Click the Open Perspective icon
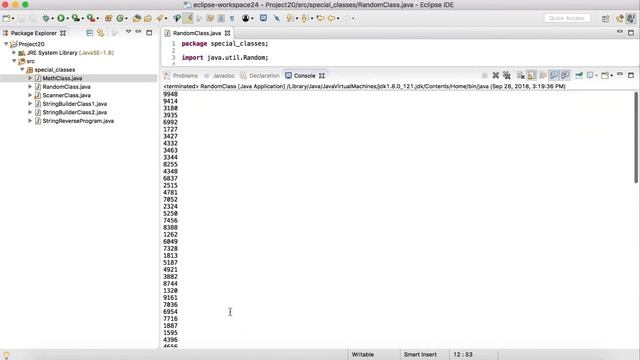This screenshot has width=640, height=360. 606,18
